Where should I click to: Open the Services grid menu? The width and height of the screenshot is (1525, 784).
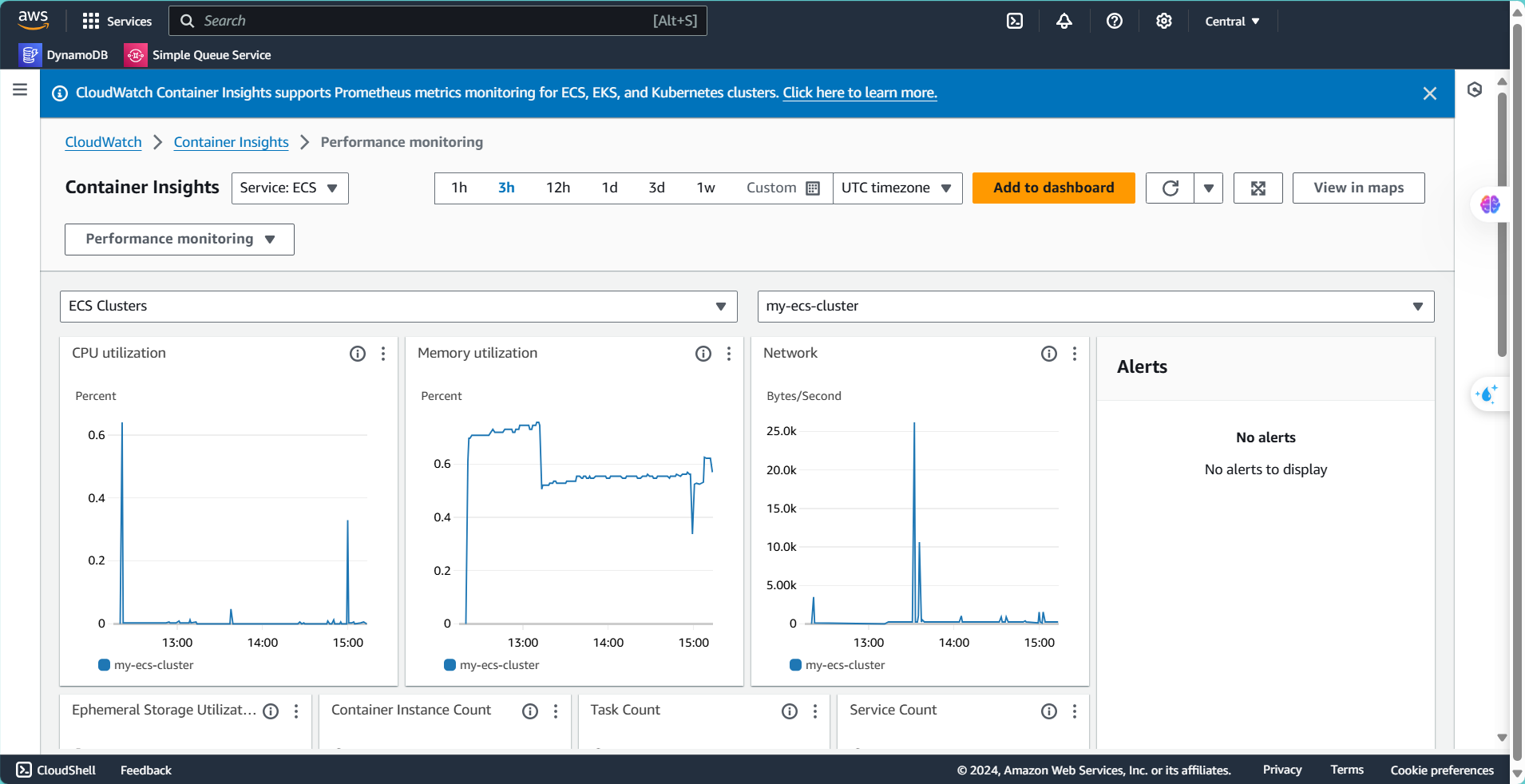click(117, 21)
